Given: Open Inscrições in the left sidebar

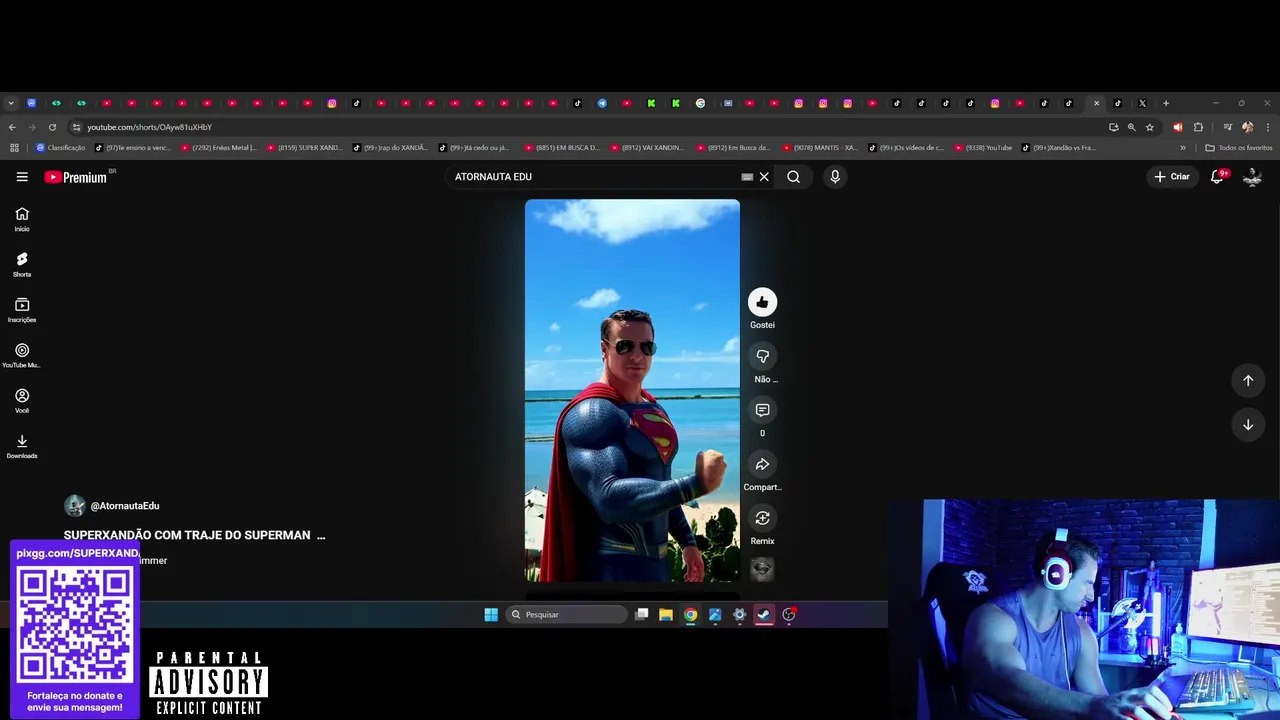Looking at the screenshot, I should point(22,310).
